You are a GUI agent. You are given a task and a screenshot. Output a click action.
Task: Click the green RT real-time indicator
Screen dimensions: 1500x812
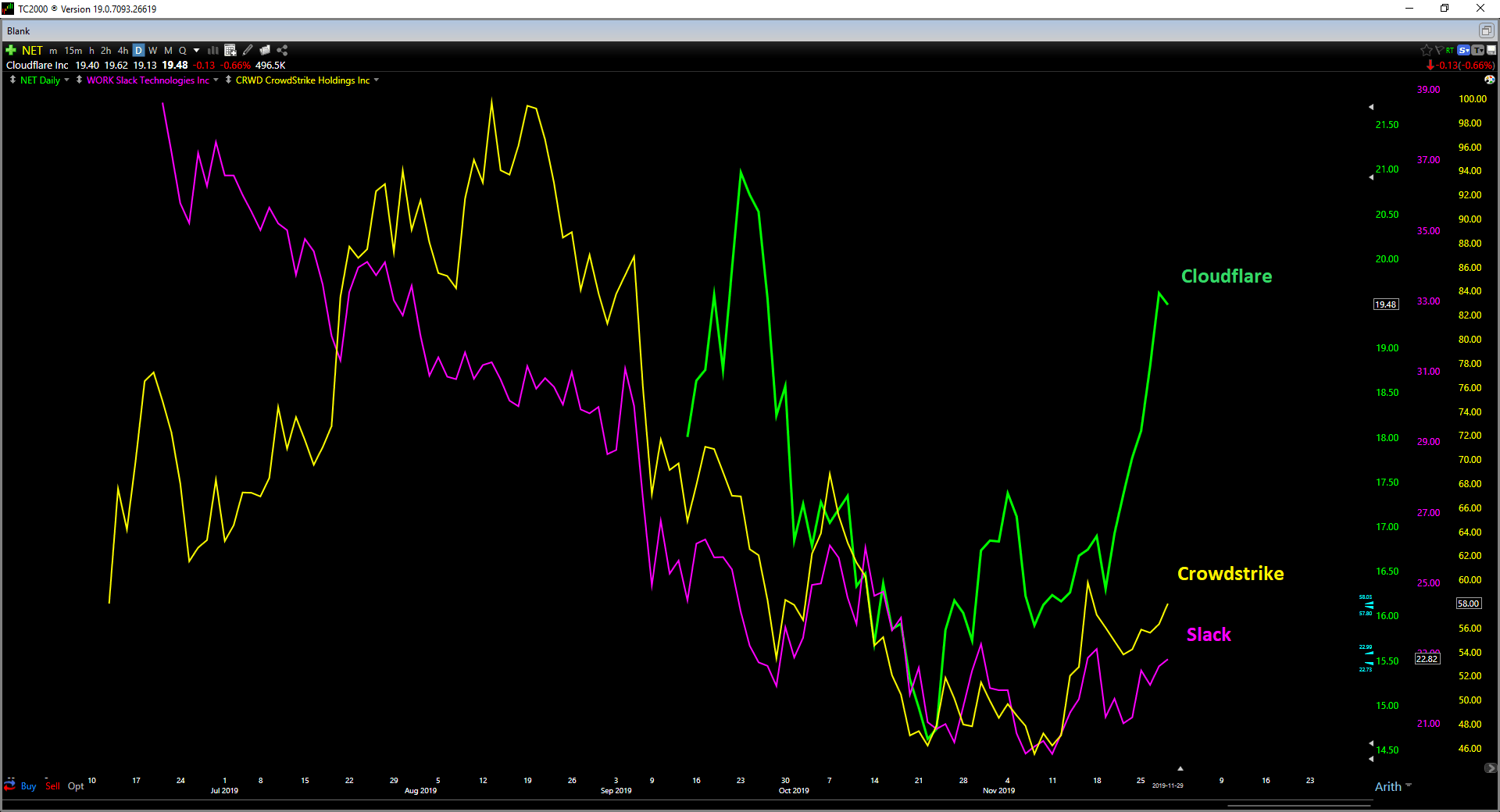(x=1450, y=50)
